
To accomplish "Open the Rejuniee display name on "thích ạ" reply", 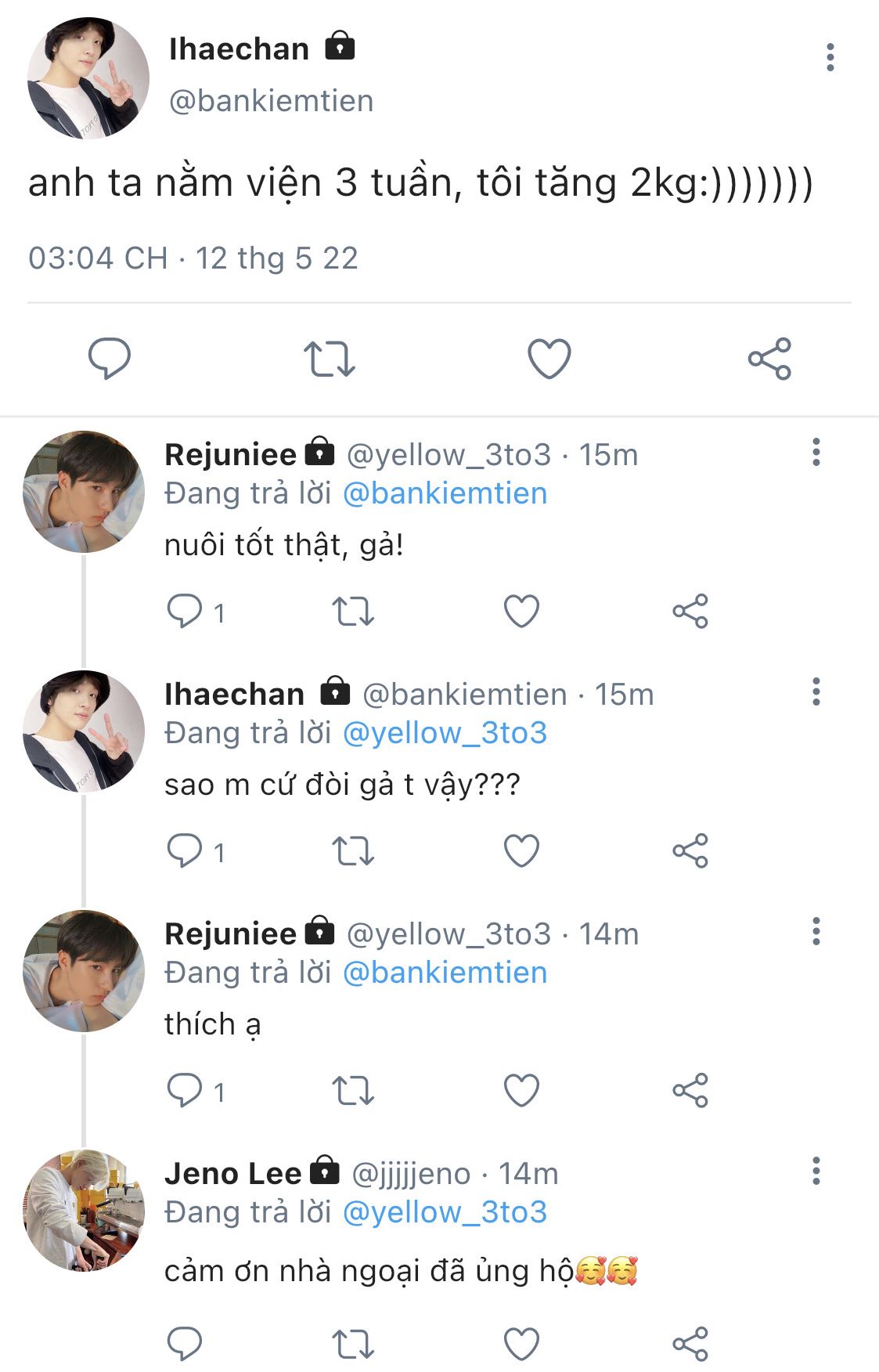I will click(230, 933).
